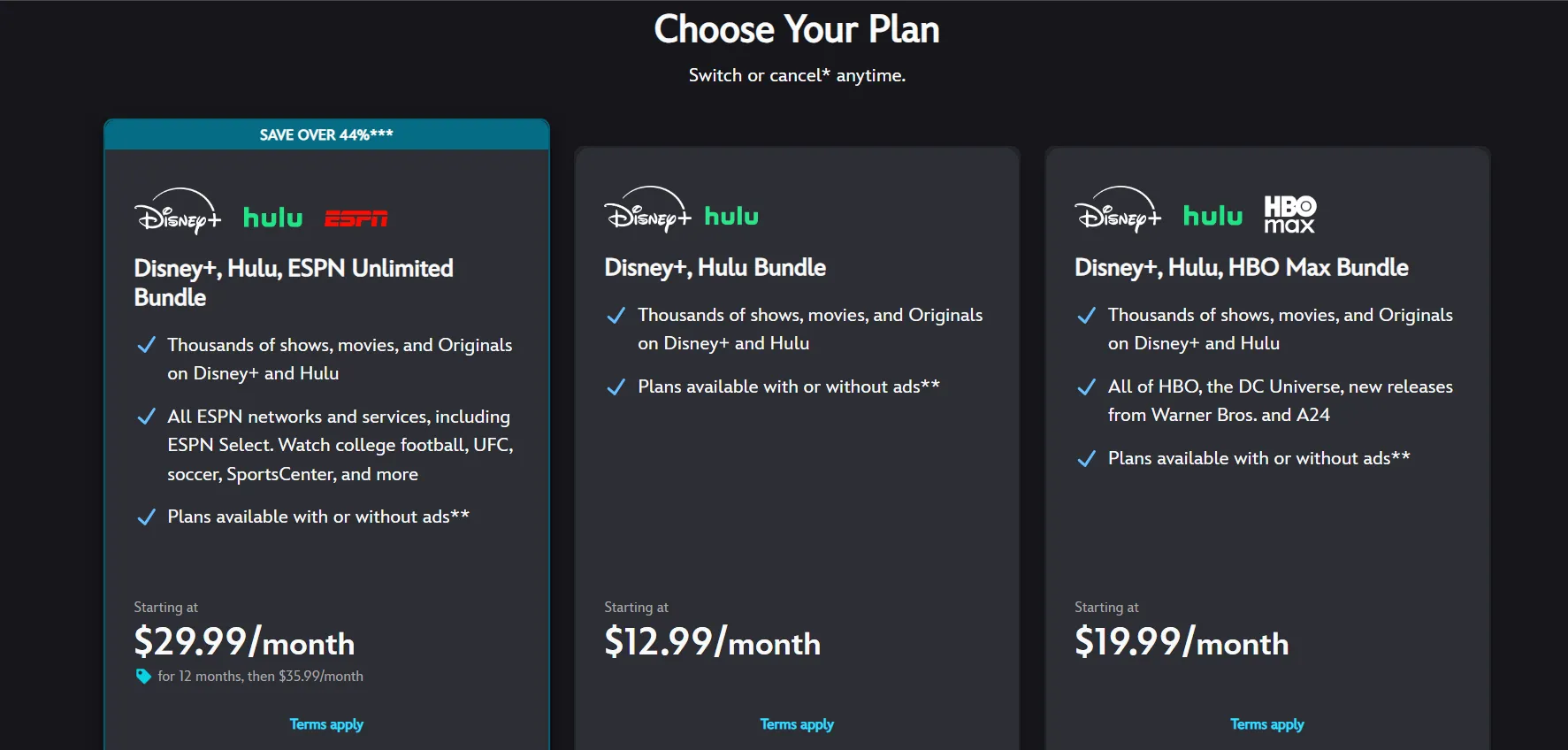Open Terms apply under $29.99/month plan

(326, 724)
